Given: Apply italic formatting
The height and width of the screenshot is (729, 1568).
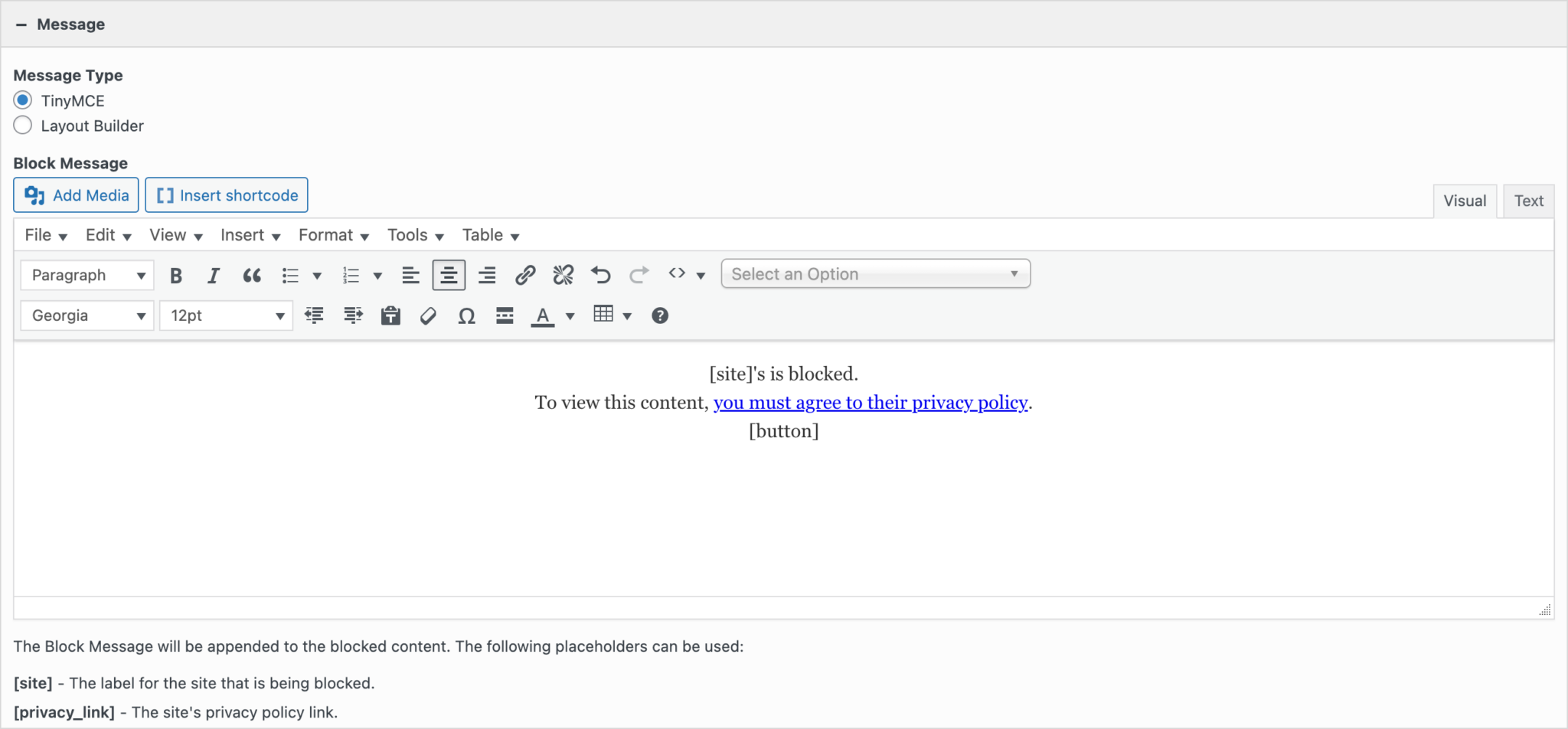Looking at the screenshot, I should click(214, 275).
